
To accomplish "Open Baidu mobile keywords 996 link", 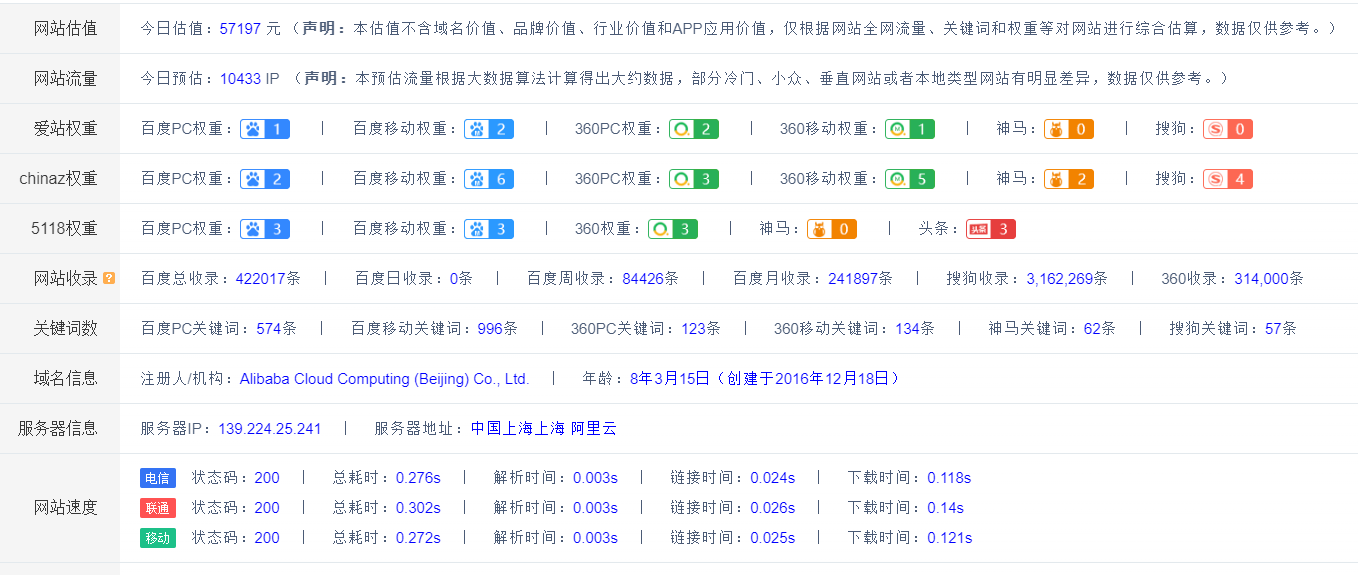I will (490, 328).
